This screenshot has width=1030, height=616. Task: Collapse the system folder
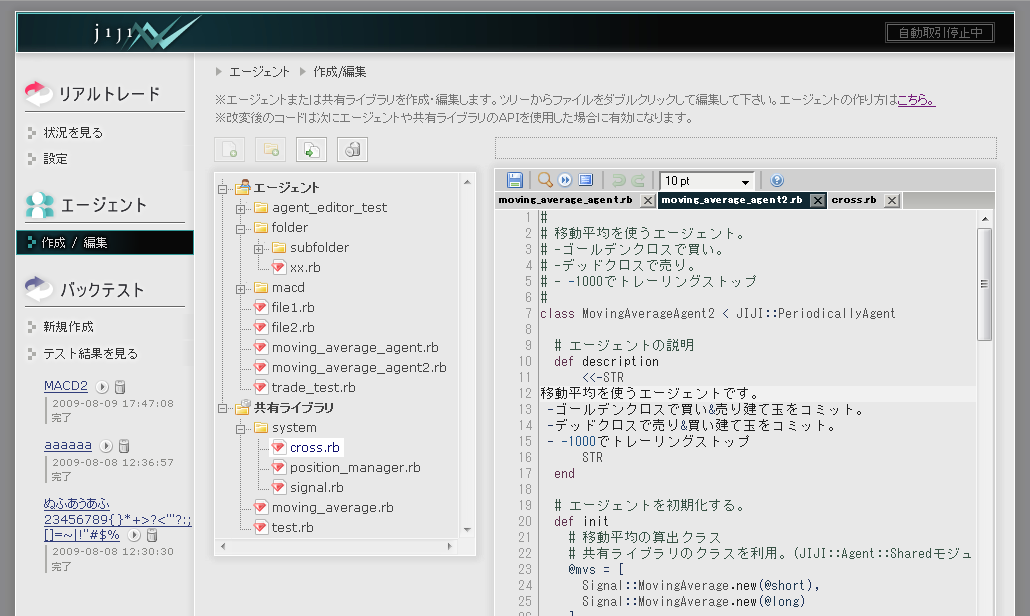pyautogui.click(x=240, y=429)
